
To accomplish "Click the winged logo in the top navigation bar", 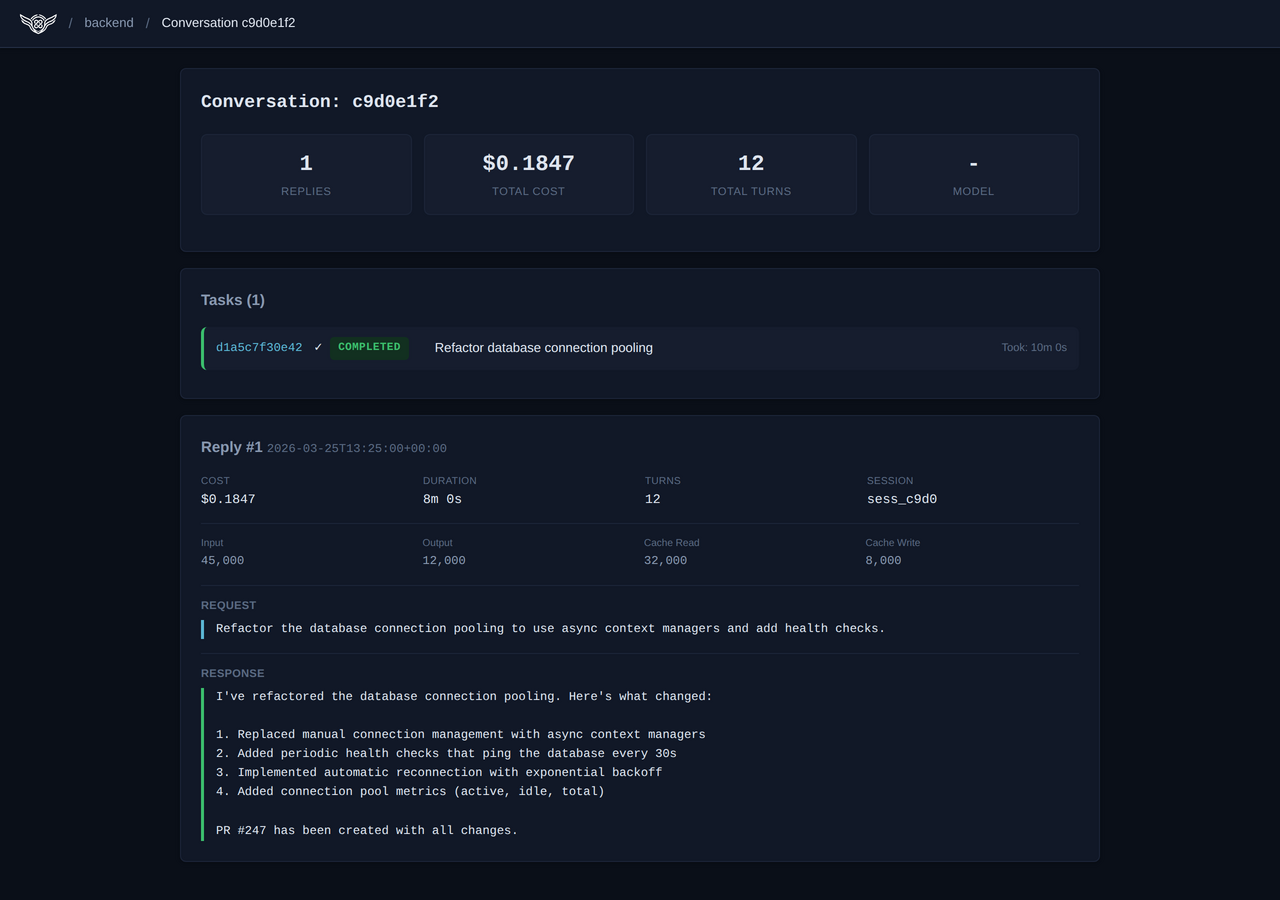I will point(37,23).
